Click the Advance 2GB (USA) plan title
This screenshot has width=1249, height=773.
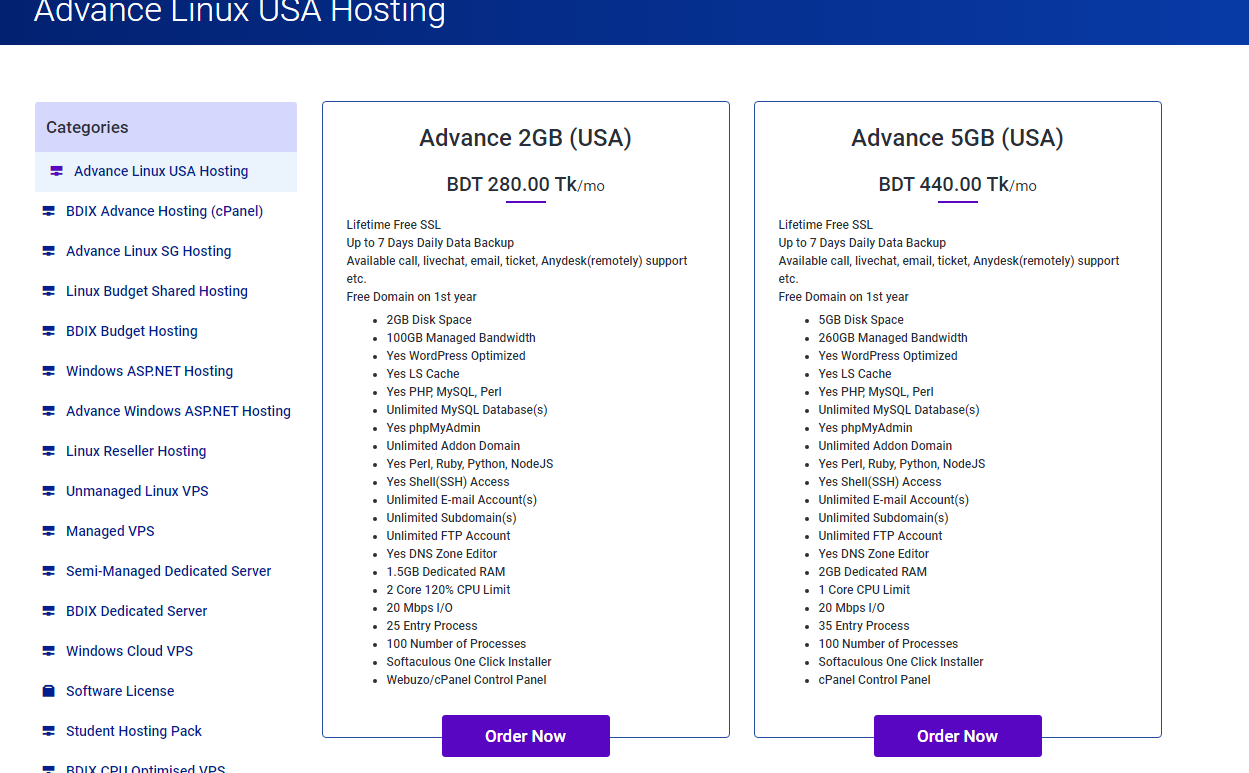pos(525,138)
